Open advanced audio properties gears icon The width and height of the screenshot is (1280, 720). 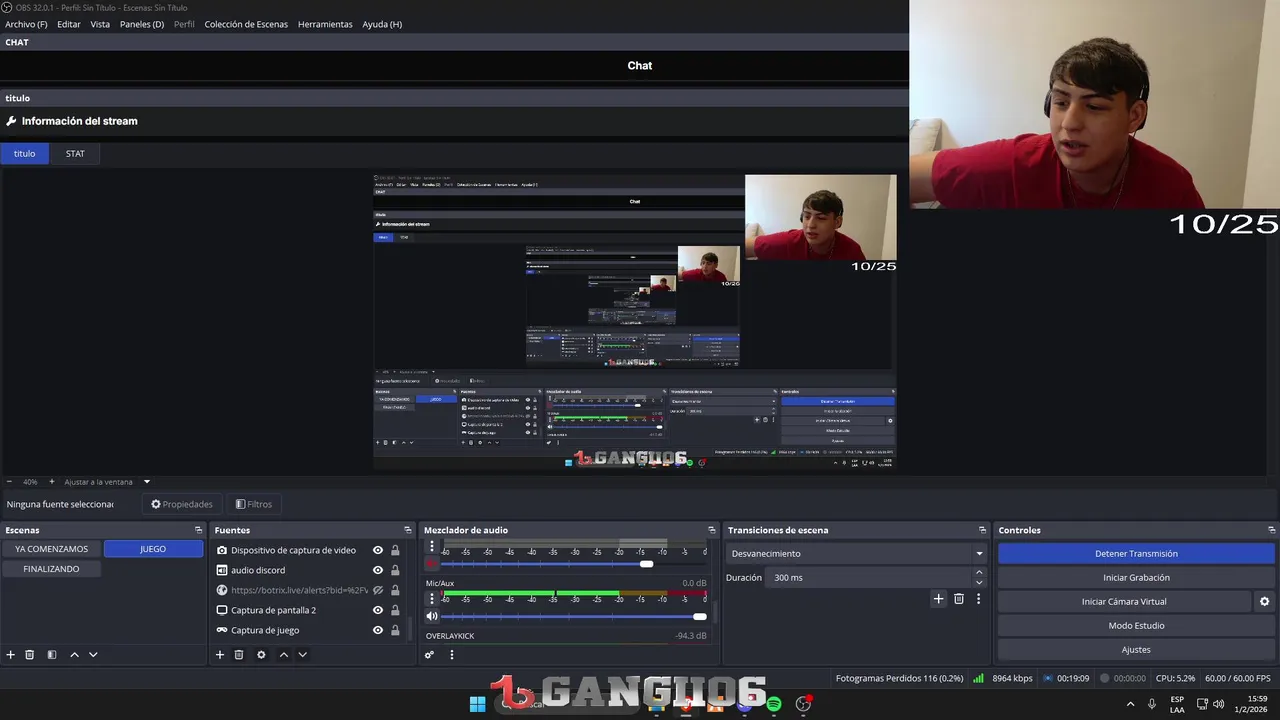(x=429, y=655)
